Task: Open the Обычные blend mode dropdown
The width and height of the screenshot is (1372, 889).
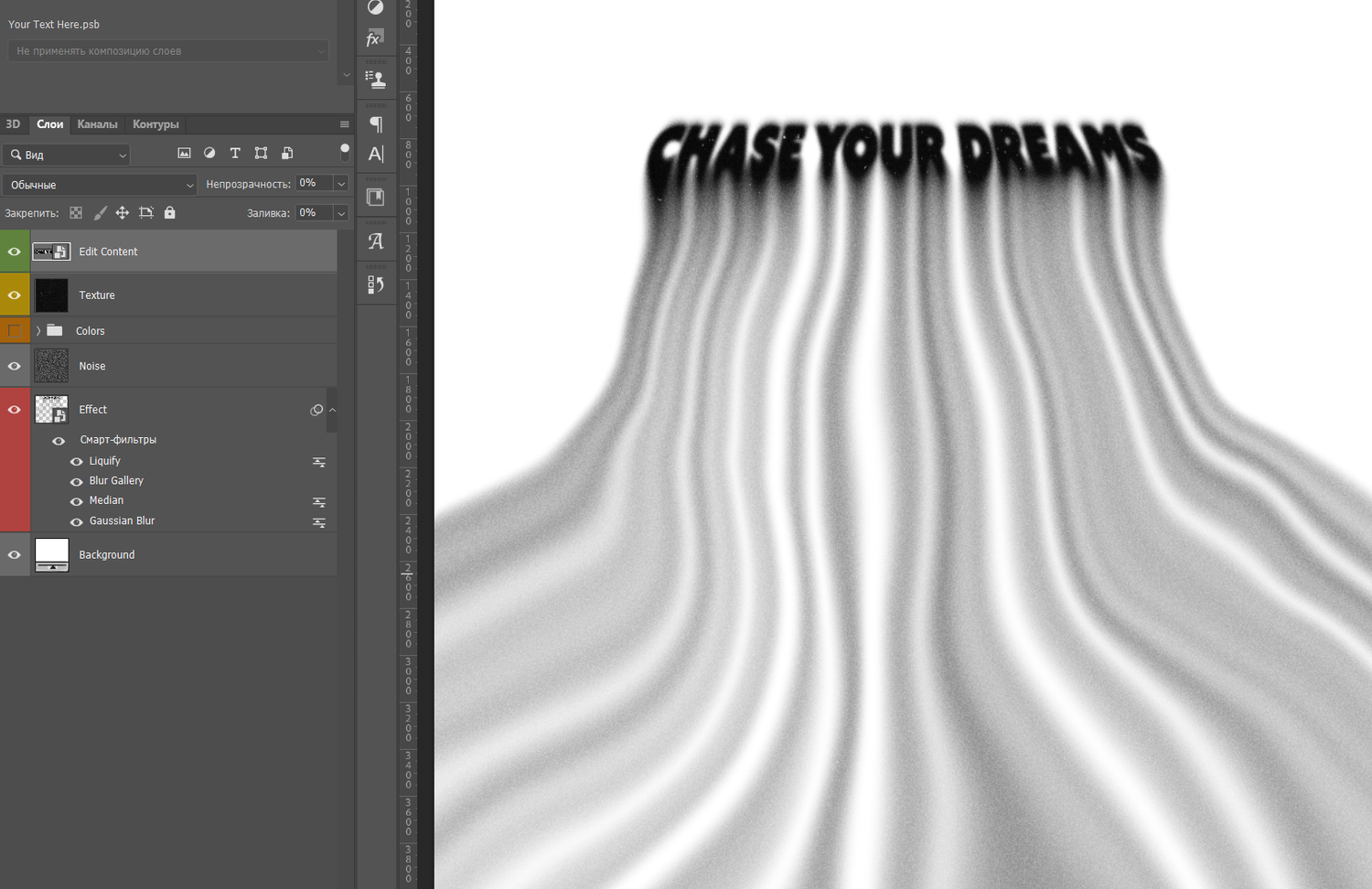Action: point(100,185)
